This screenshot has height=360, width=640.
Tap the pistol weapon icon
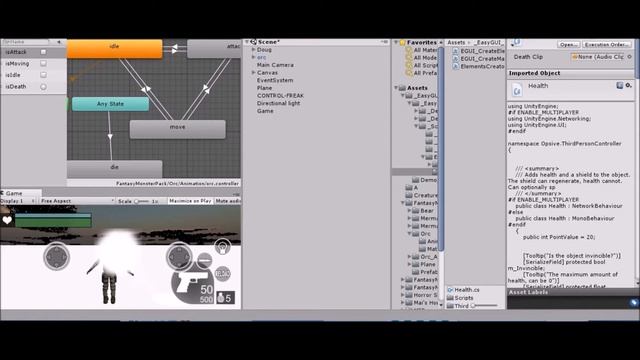(x=192, y=282)
